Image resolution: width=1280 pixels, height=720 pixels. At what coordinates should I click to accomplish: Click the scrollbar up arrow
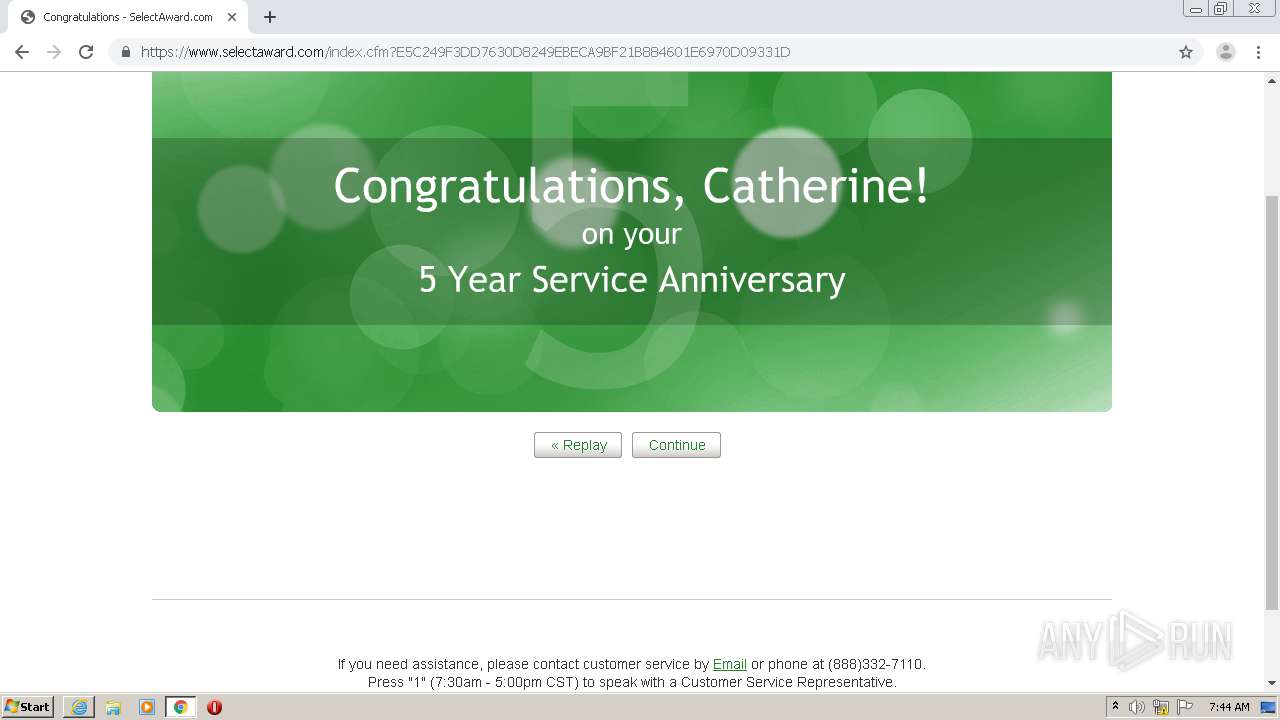(1272, 80)
